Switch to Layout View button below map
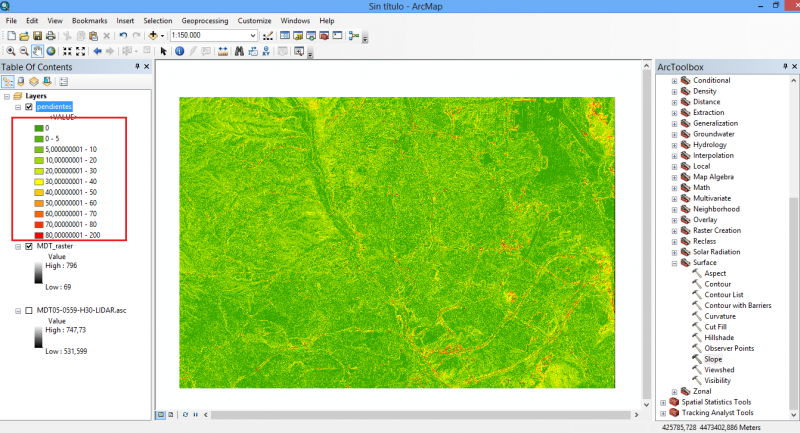Screen dimensions: 800x433 click(171, 415)
